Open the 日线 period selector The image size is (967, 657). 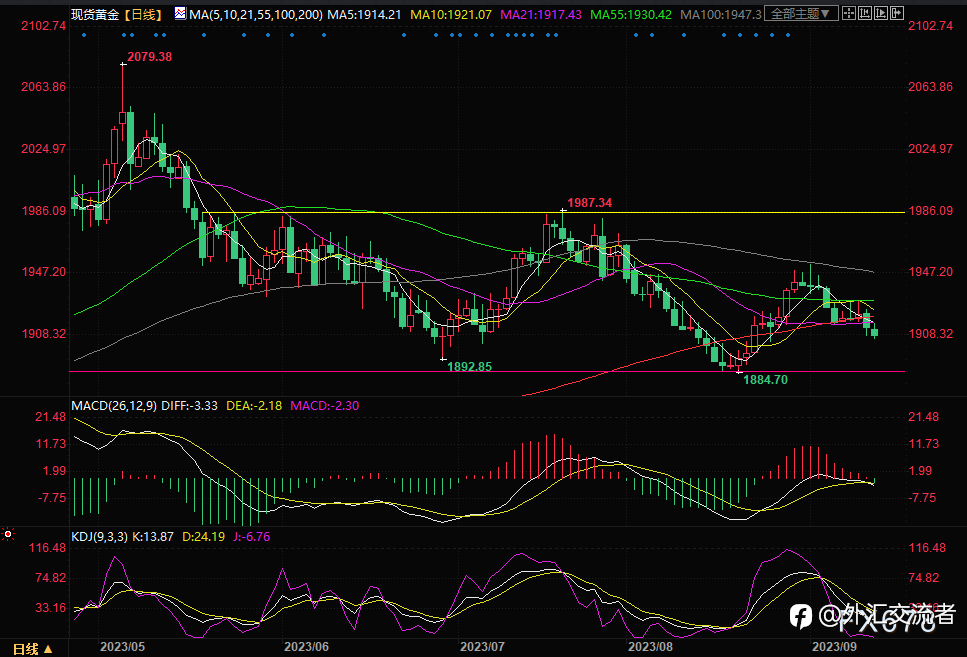coord(33,649)
